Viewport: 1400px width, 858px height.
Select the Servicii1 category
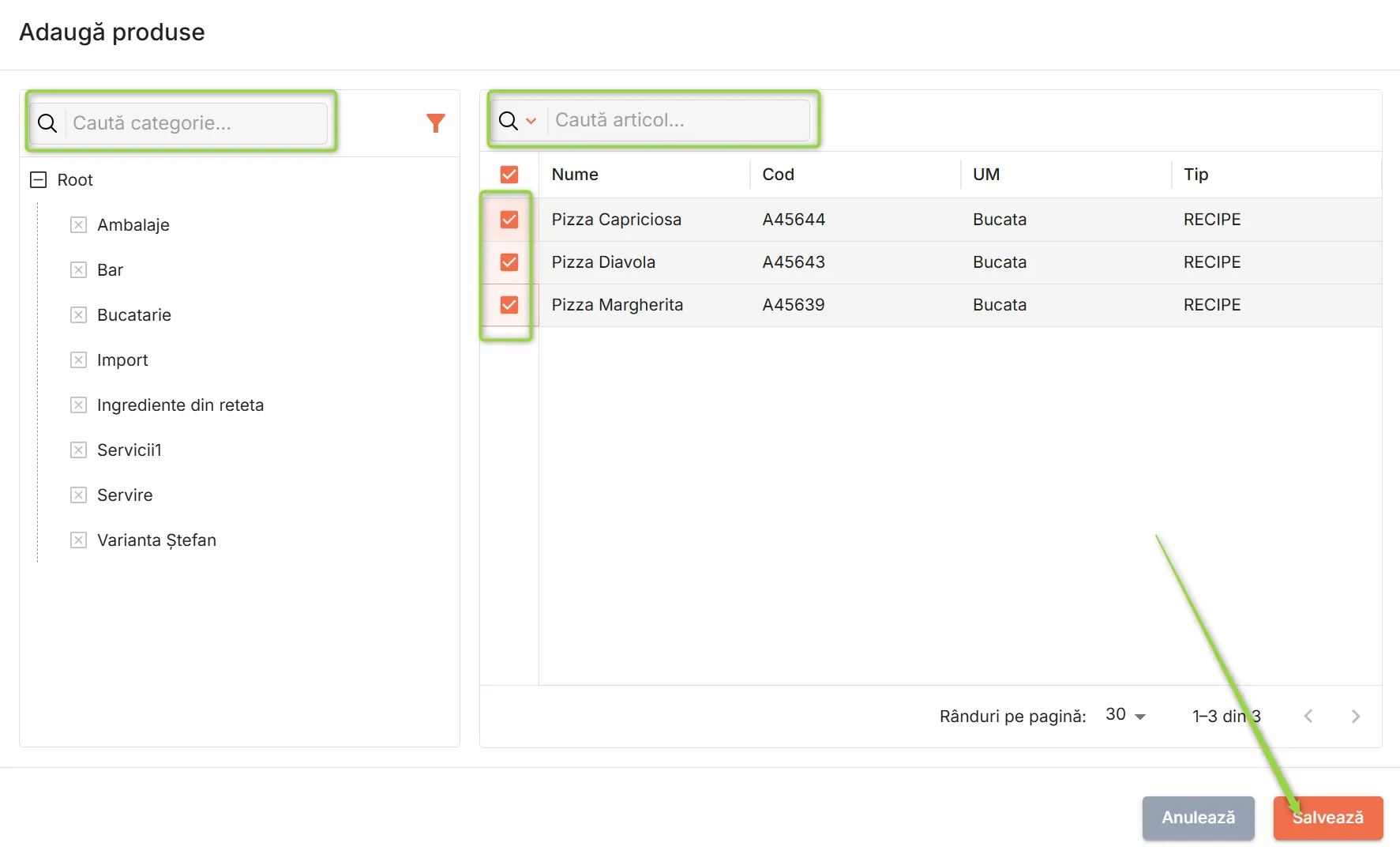[x=129, y=450]
